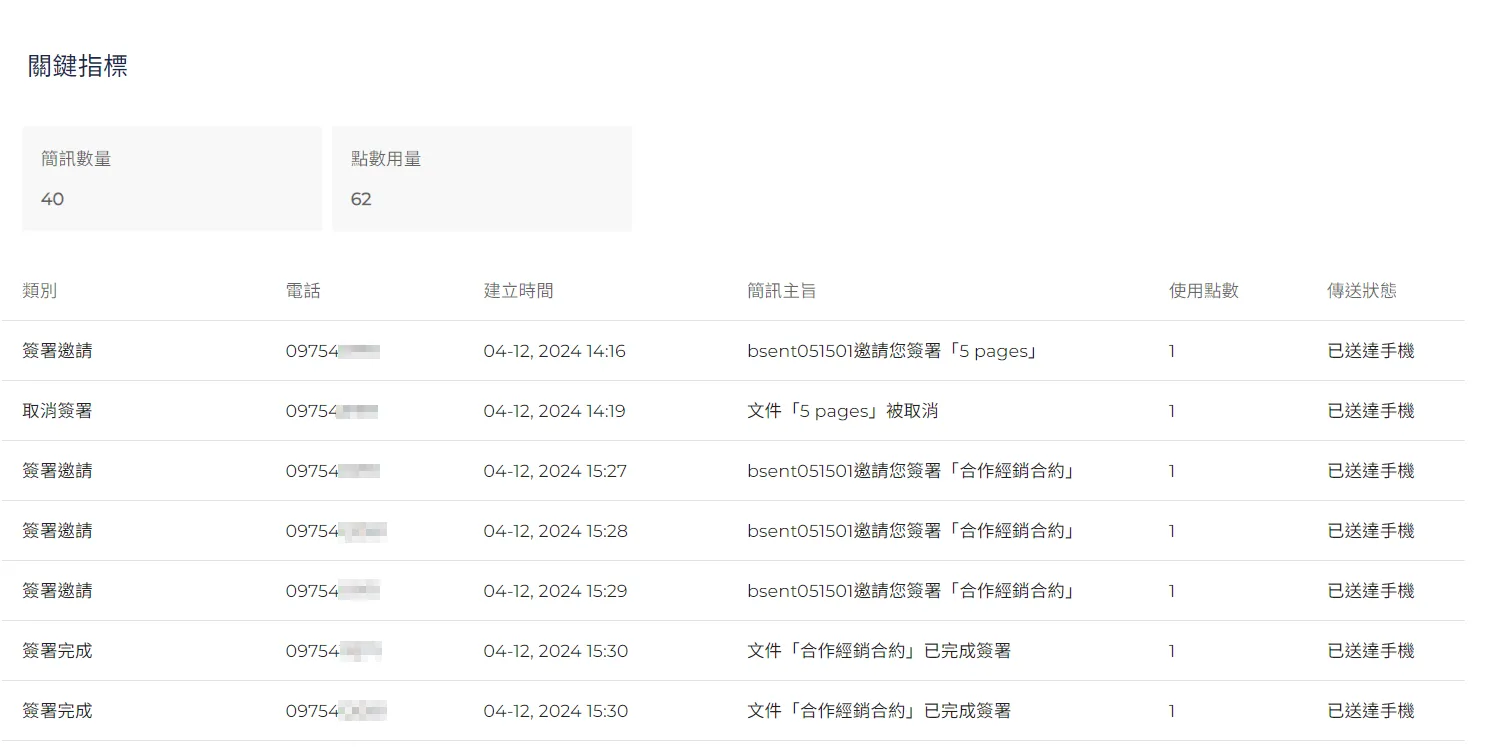Click the 04-12, 2024 15:27 timestamp
The image size is (1506, 747).
point(555,471)
